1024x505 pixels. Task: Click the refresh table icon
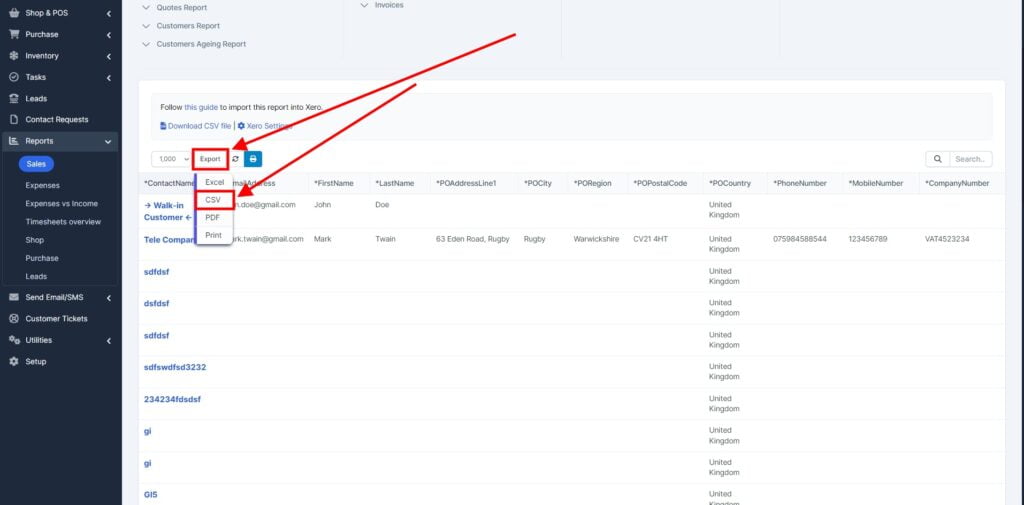coord(236,159)
